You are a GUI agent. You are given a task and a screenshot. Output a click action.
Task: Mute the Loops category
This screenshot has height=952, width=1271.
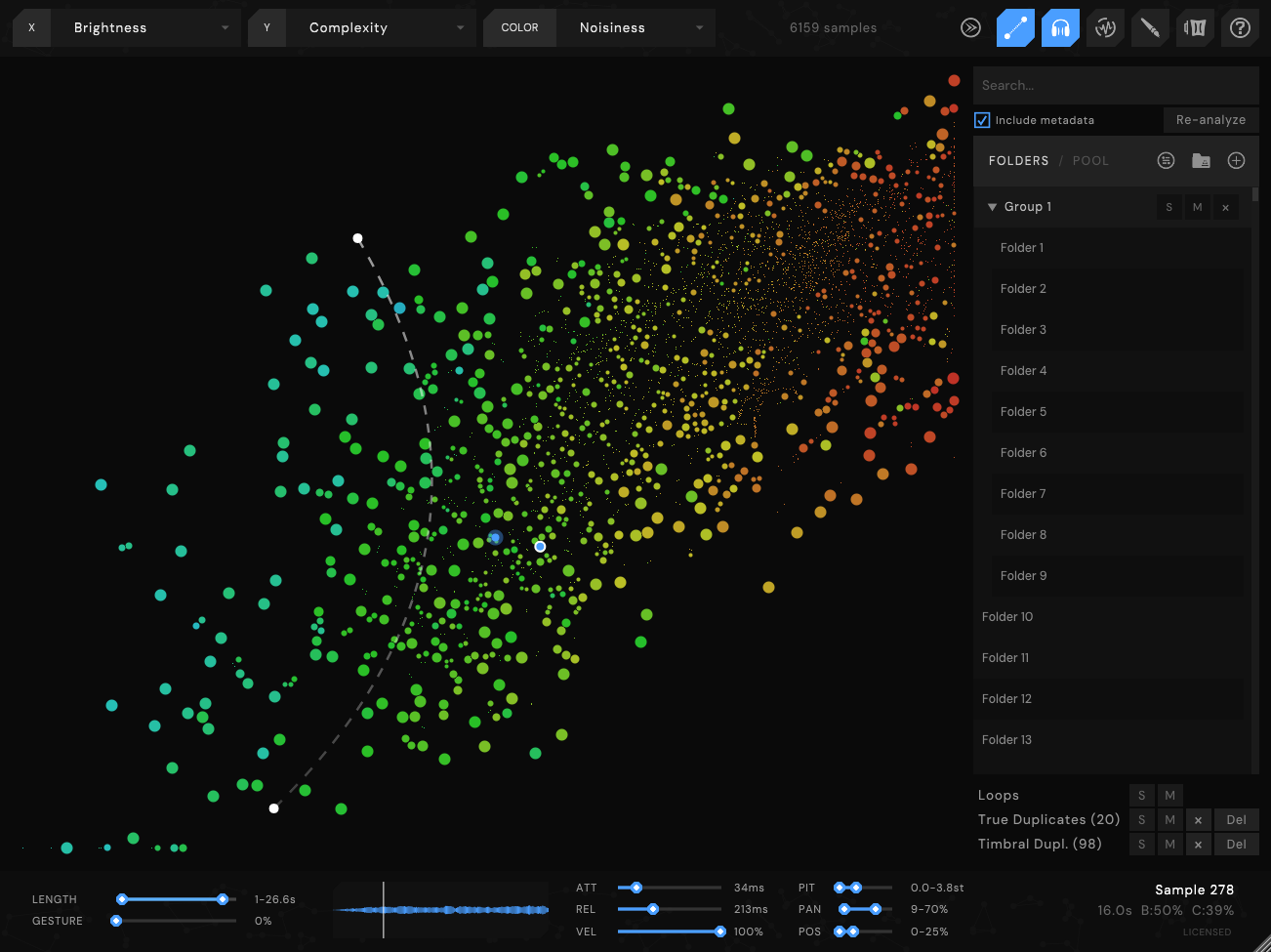1169,796
